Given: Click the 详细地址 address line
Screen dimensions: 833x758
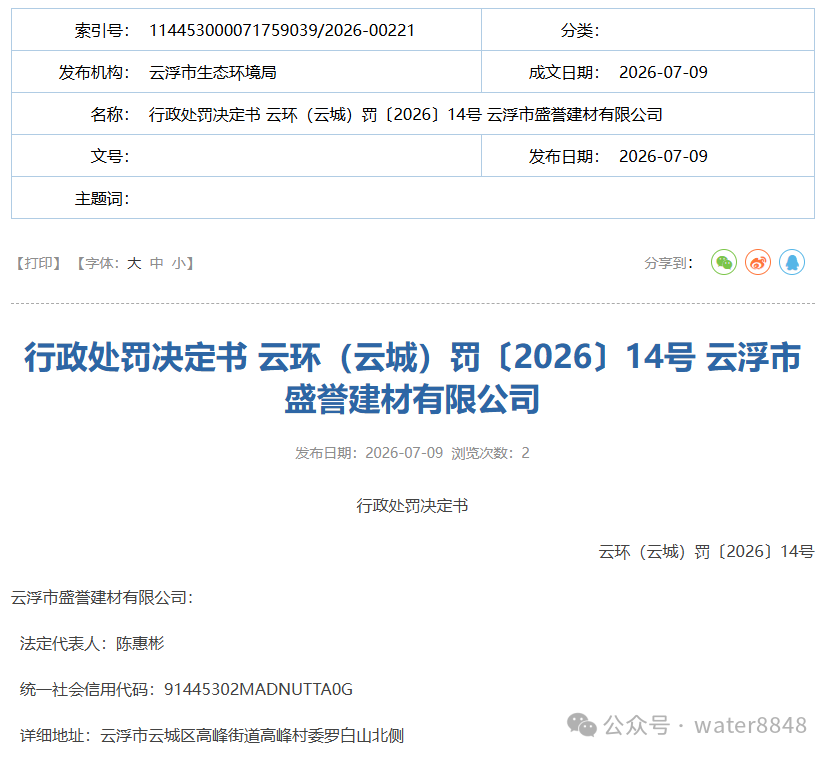Looking at the screenshot, I should click(212, 736).
